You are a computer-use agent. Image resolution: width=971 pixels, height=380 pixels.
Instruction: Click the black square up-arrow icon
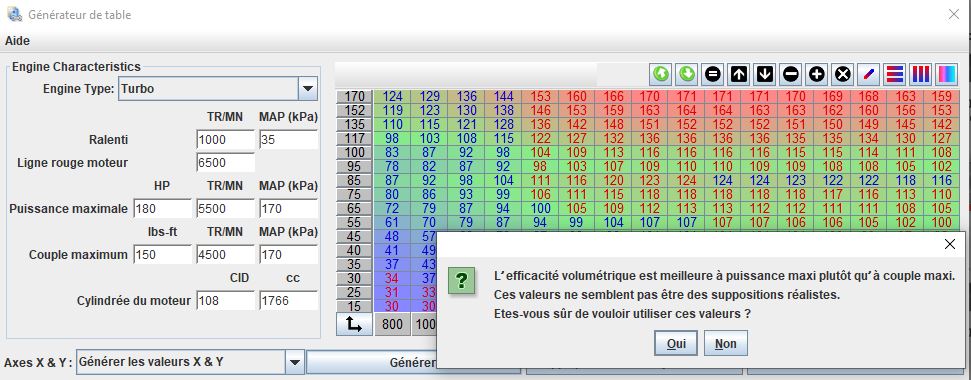click(739, 74)
